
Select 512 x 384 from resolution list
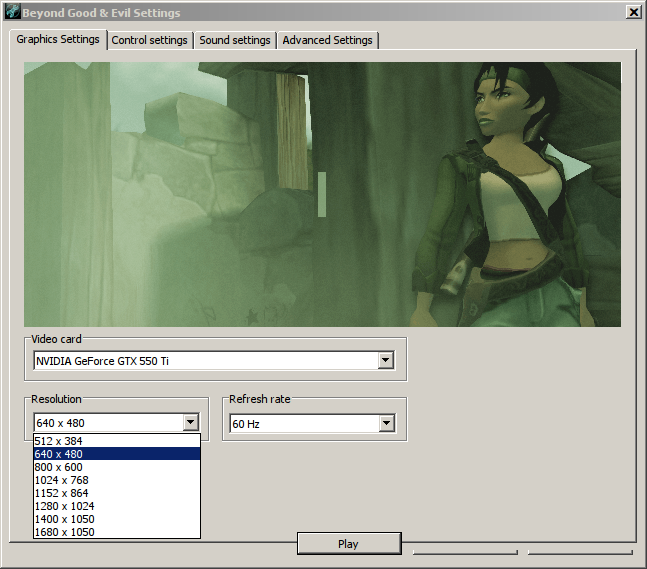coord(117,441)
